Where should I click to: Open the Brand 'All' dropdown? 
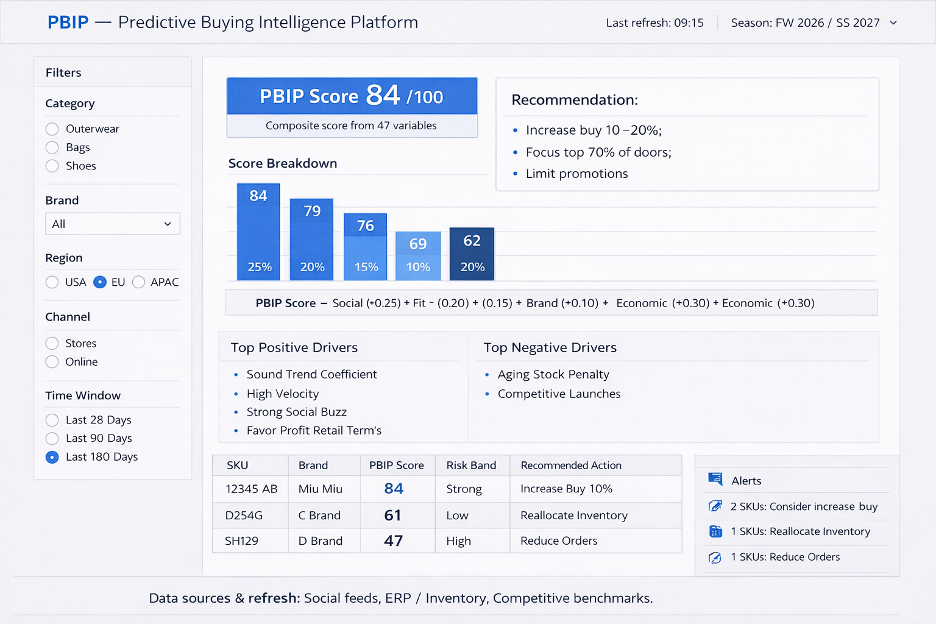point(113,224)
